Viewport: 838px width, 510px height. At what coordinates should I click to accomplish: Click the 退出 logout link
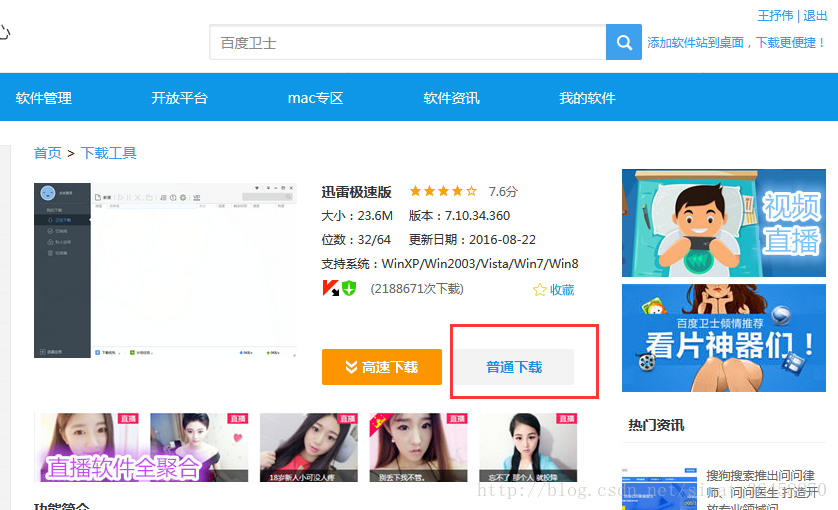[x=815, y=16]
